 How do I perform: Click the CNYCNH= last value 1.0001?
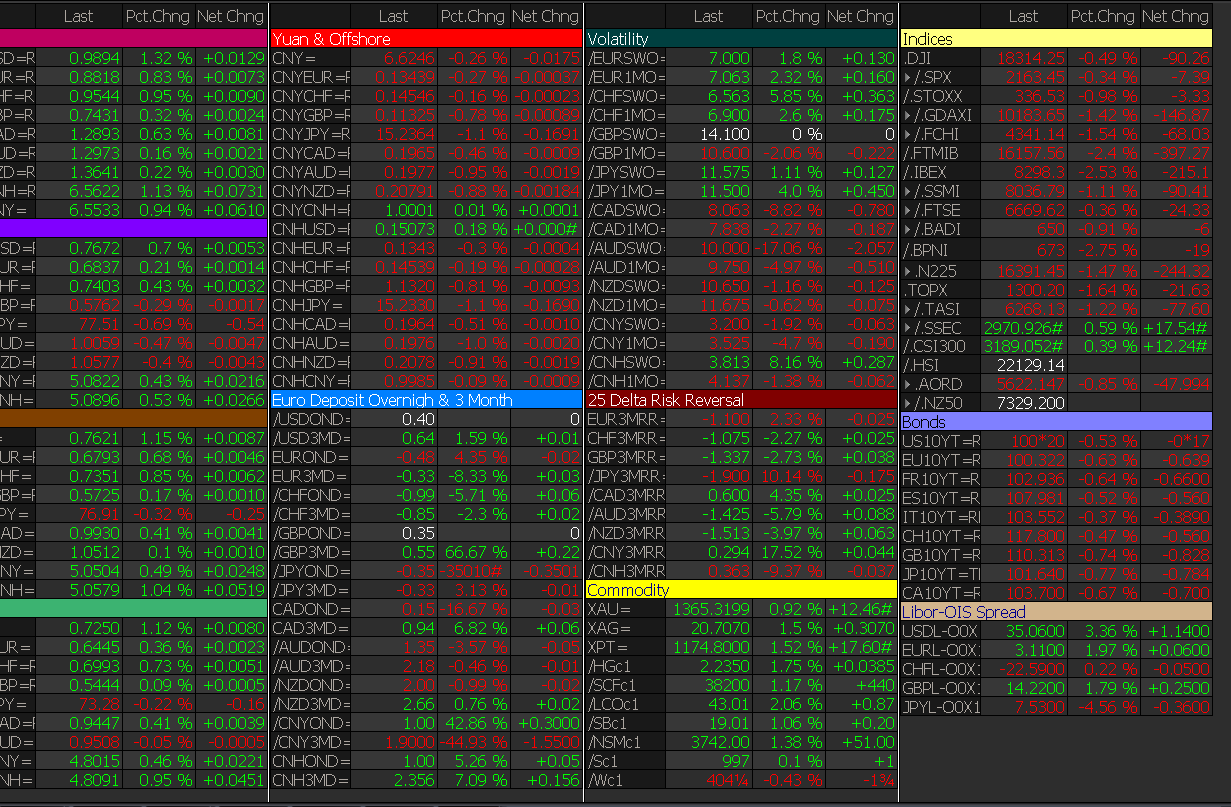click(411, 211)
